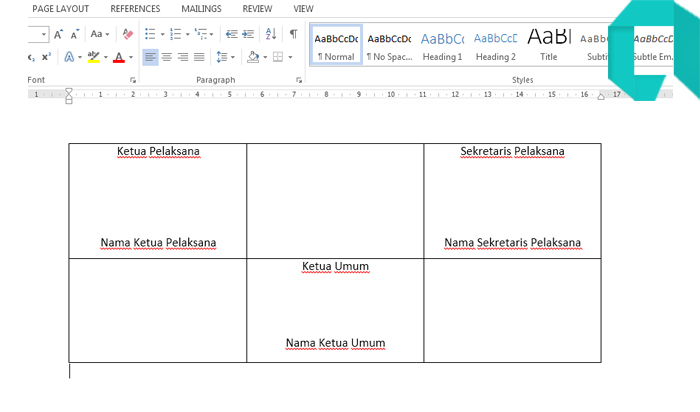Click 'Nama Sekretaris Pelaksana' text
The image size is (700, 412).
coord(512,243)
